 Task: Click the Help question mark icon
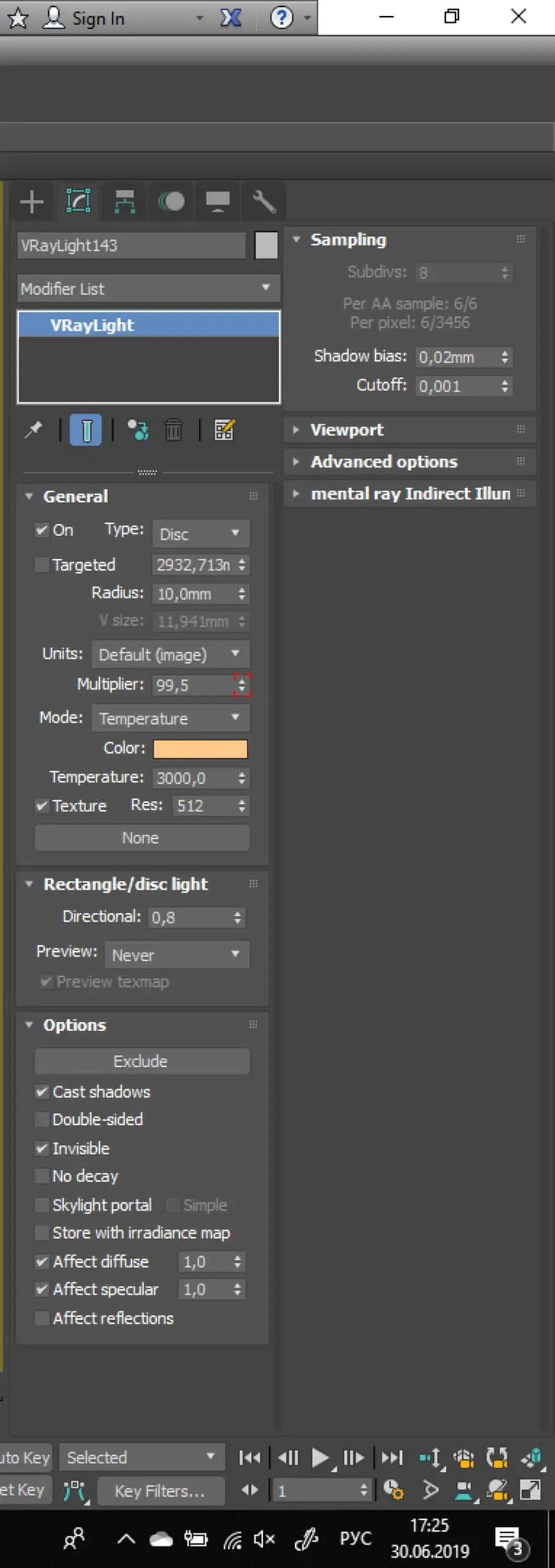[282, 18]
